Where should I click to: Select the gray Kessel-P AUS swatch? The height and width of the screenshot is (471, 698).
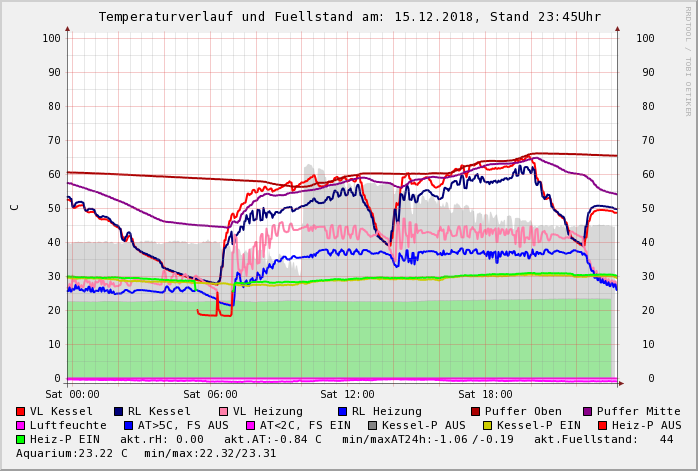click(x=373, y=425)
